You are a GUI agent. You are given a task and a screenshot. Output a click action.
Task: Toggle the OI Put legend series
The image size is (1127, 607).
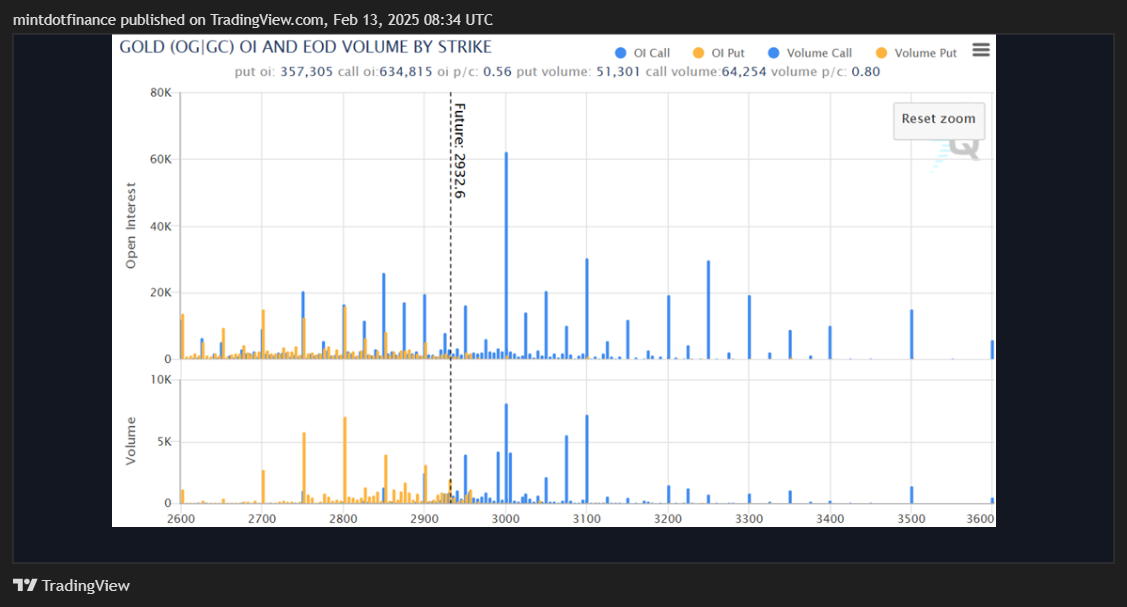pyautogui.click(x=718, y=53)
